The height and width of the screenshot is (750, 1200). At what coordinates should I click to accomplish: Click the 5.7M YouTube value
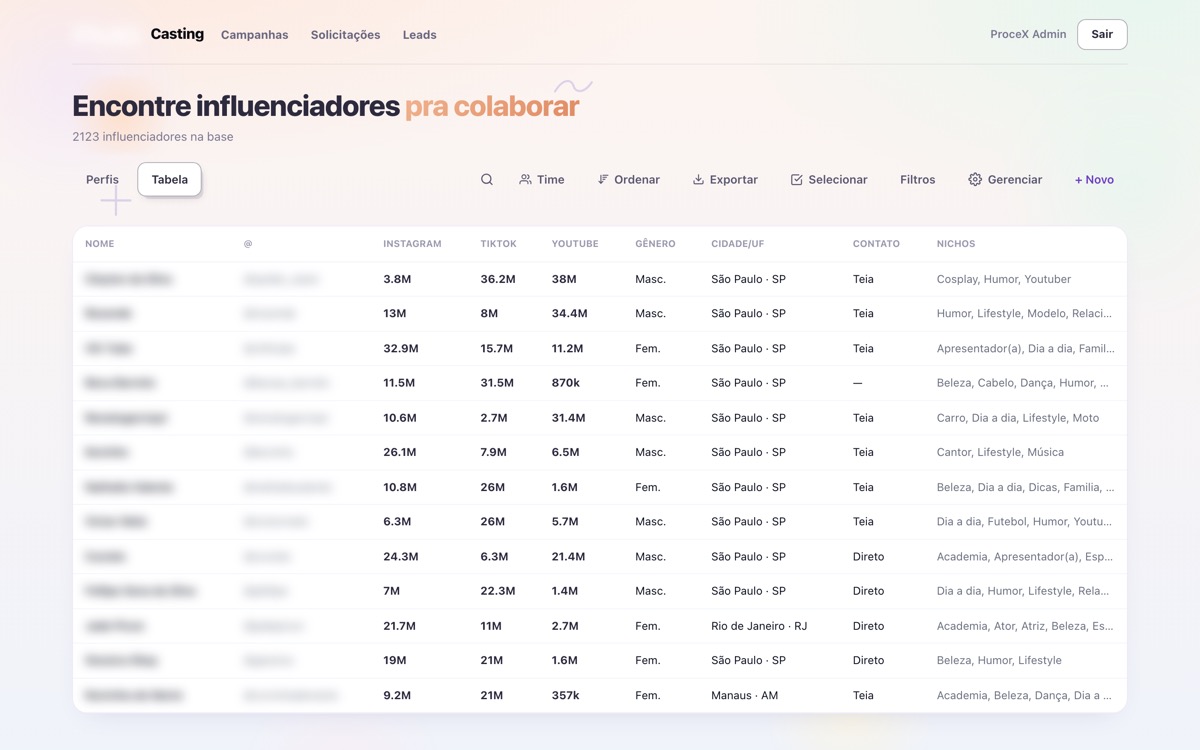click(x=565, y=521)
